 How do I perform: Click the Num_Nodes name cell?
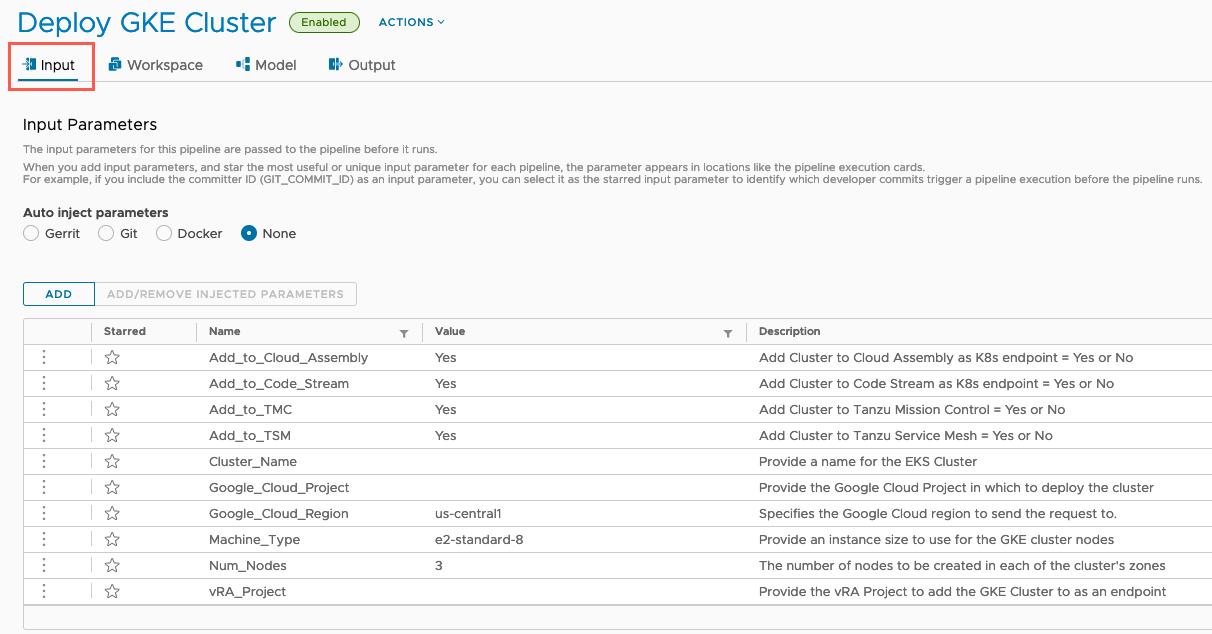pos(248,565)
